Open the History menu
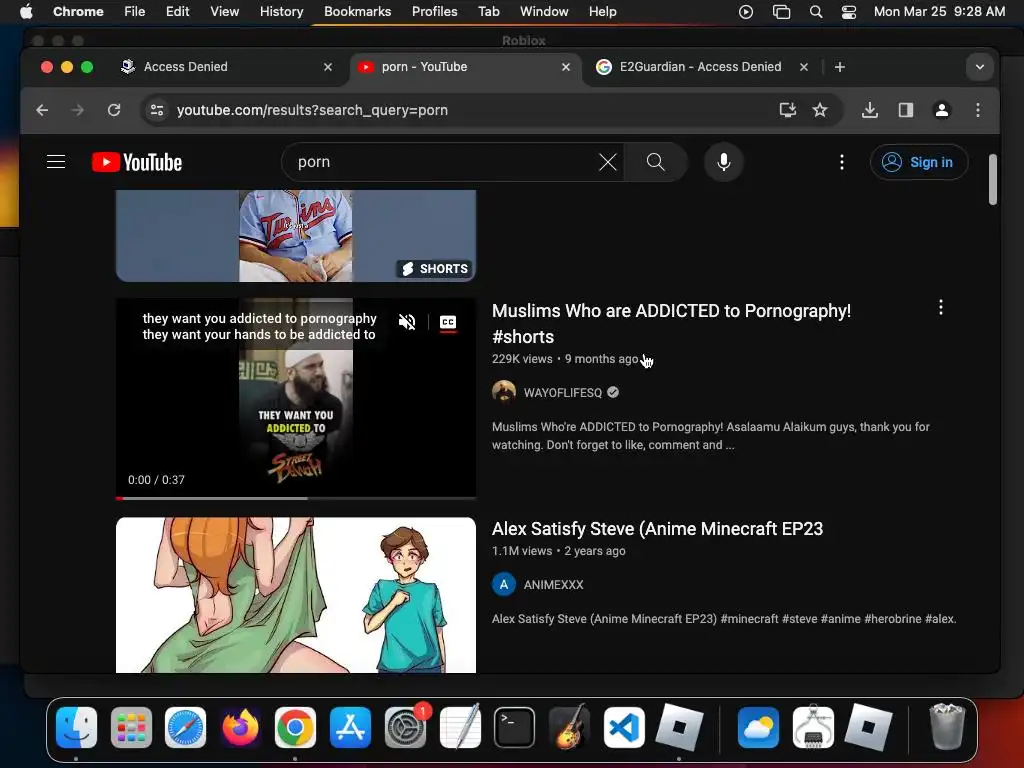This screenshot has height=768, width=1024. point(281,12)
